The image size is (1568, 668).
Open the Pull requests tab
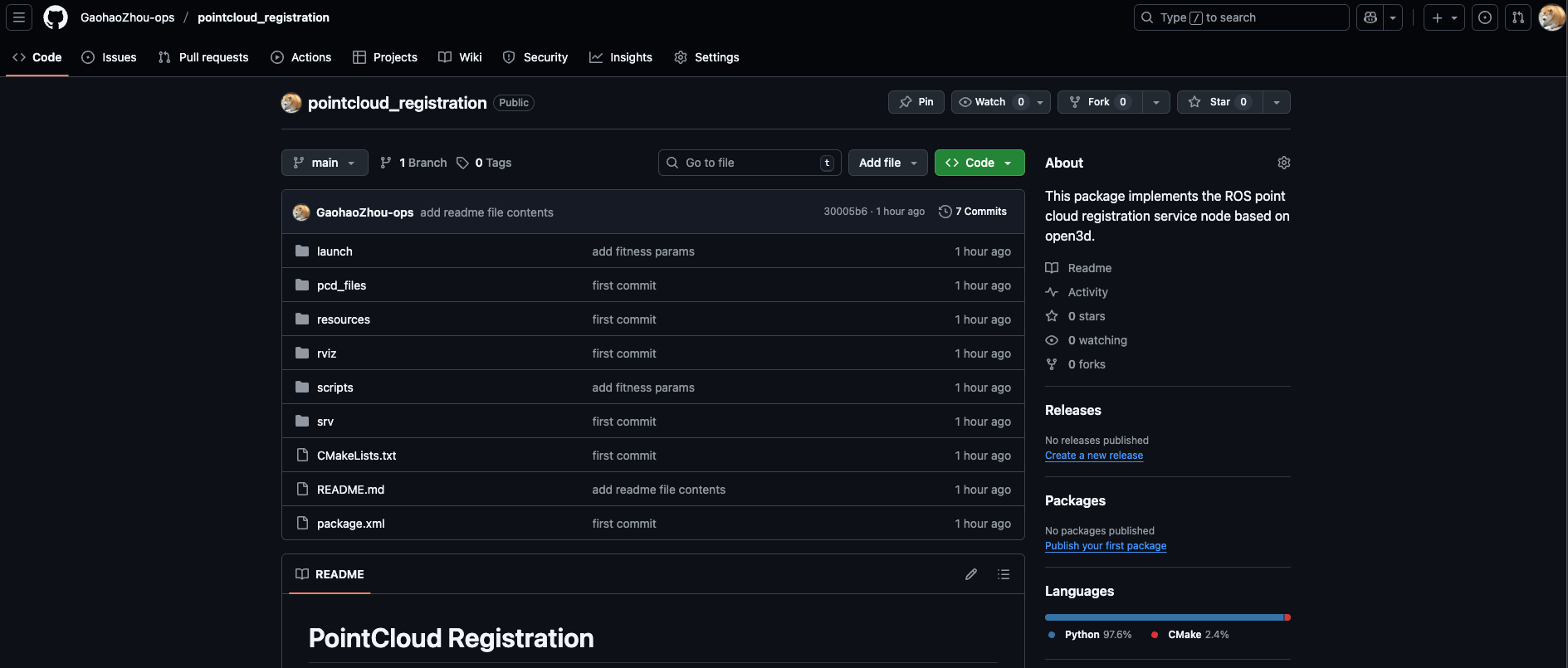(x=203, y=57)
